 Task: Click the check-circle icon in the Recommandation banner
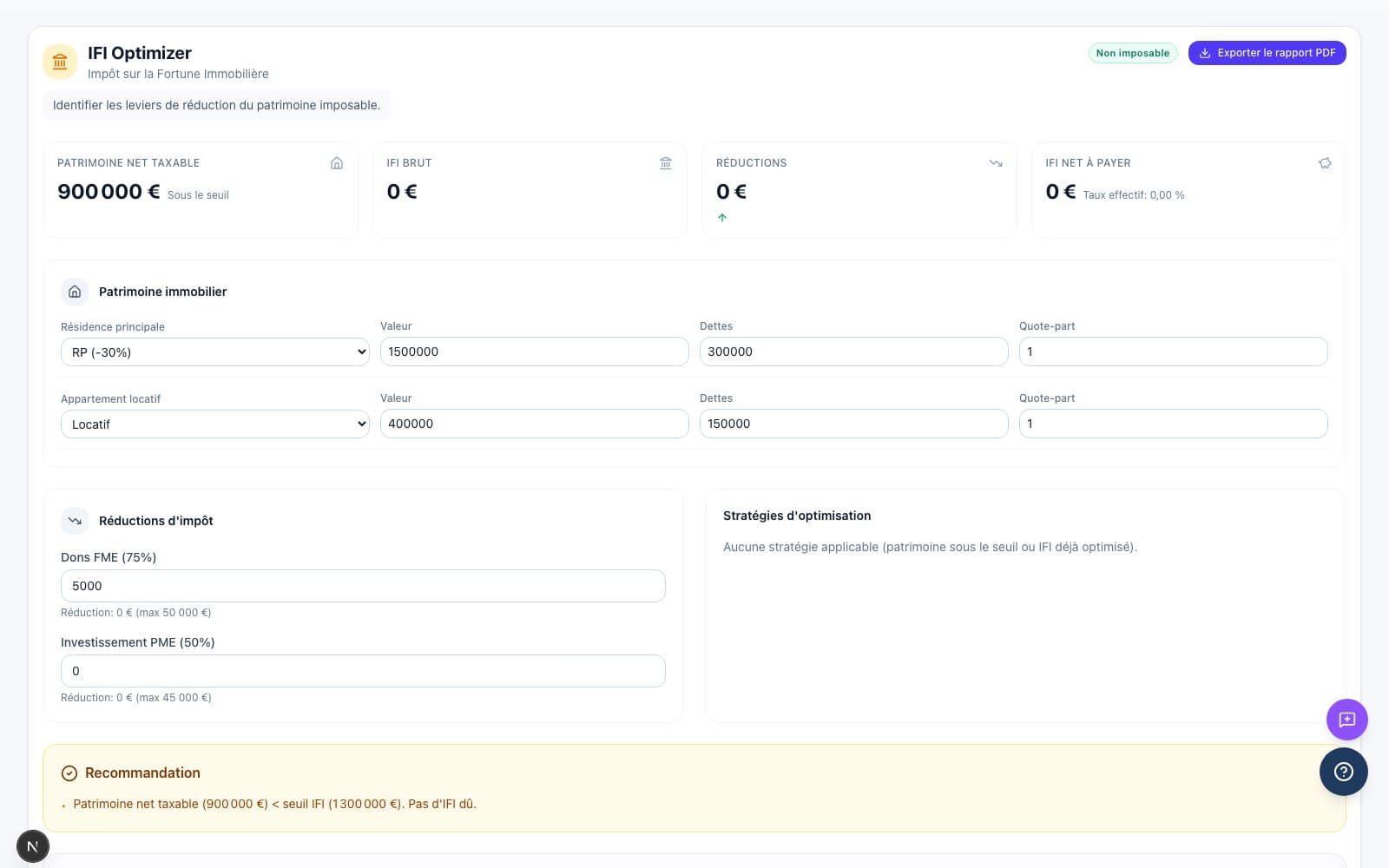click(69, 773)
